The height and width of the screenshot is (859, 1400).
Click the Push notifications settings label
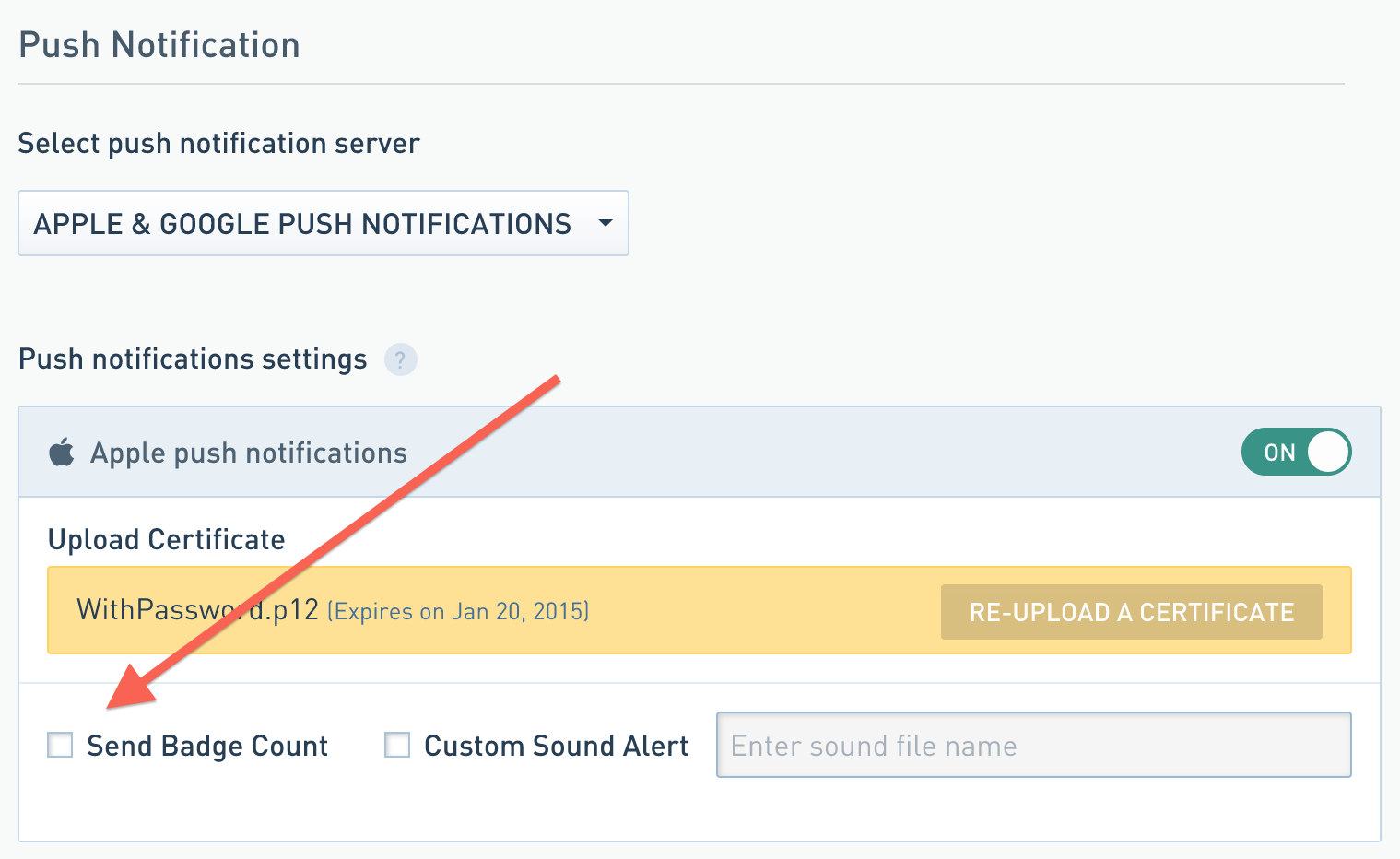click(x=193, y=359)
